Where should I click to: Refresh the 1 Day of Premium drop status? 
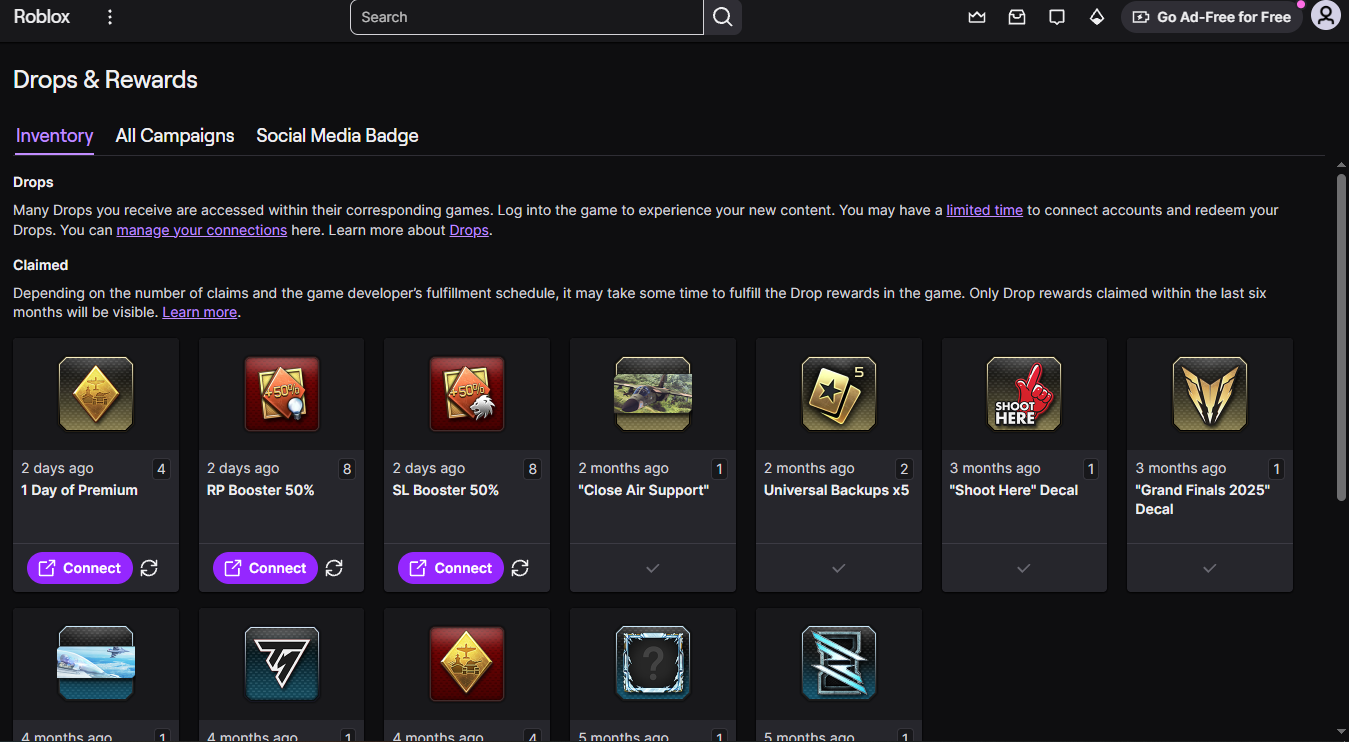pos(149,568)
